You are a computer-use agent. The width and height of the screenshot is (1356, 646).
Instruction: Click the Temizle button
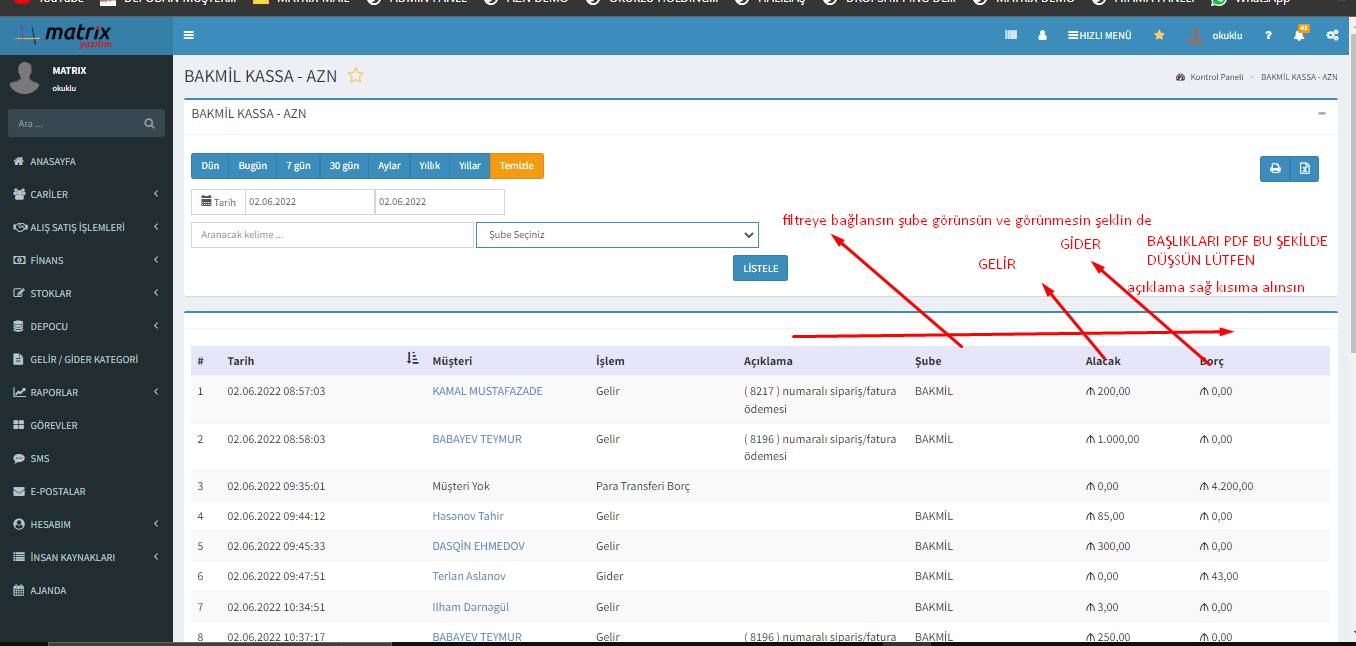click(516, 166)
